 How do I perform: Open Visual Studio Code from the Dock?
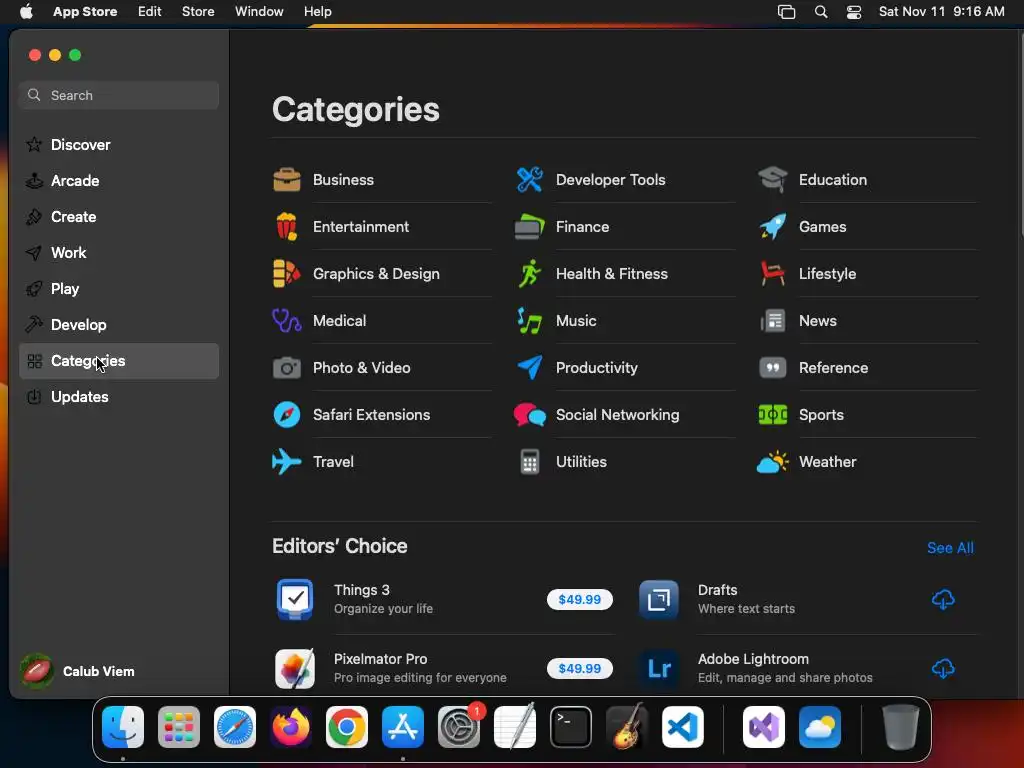coord(682,727)
